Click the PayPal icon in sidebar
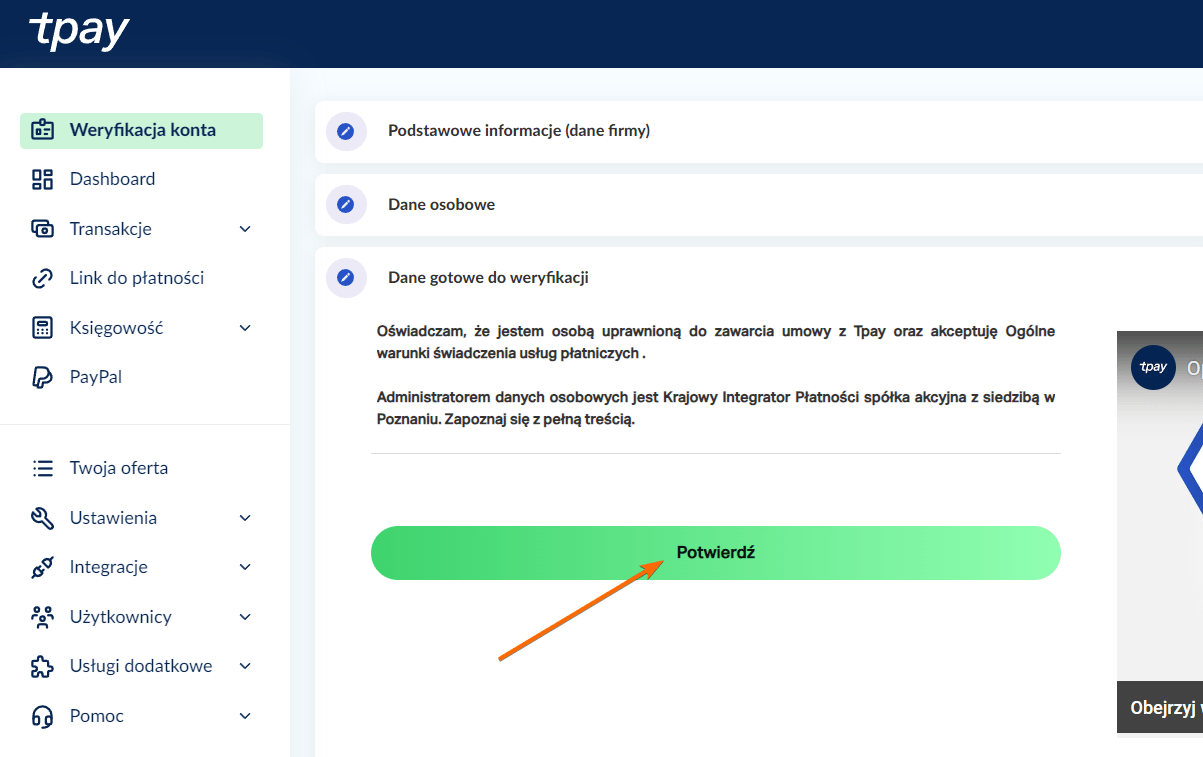Screen dimensions: 1203x757 pos(42,377)
